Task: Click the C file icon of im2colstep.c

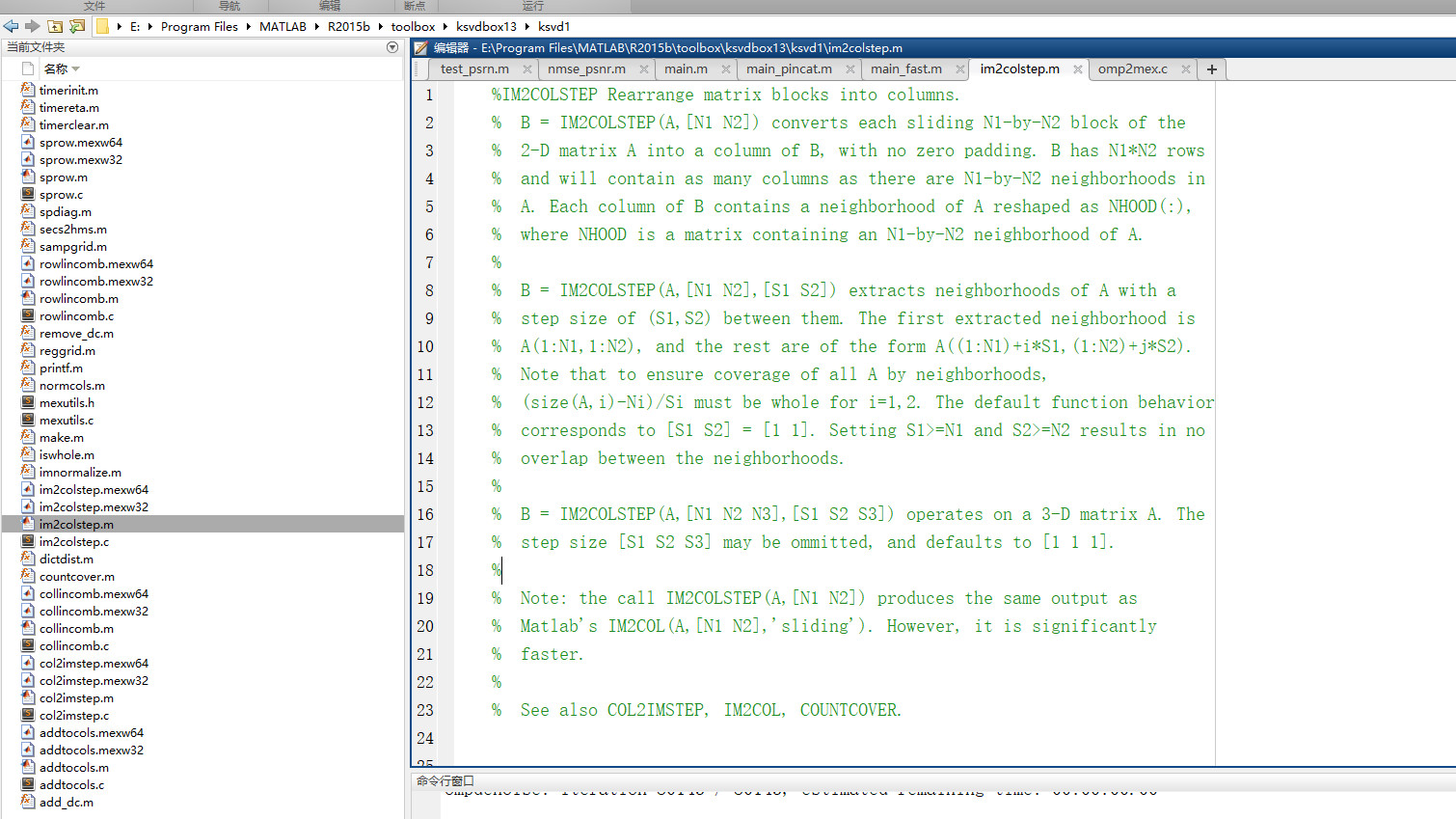Action: 28,541
